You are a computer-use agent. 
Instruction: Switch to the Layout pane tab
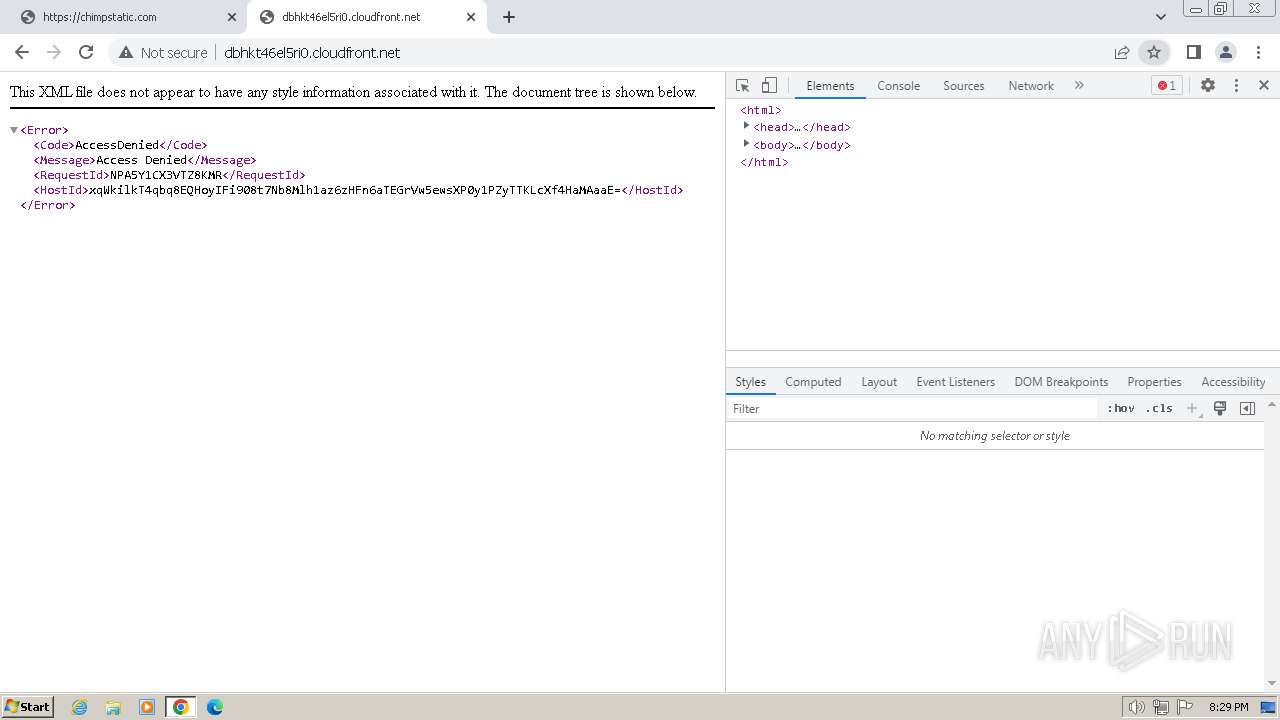[879, 382]
